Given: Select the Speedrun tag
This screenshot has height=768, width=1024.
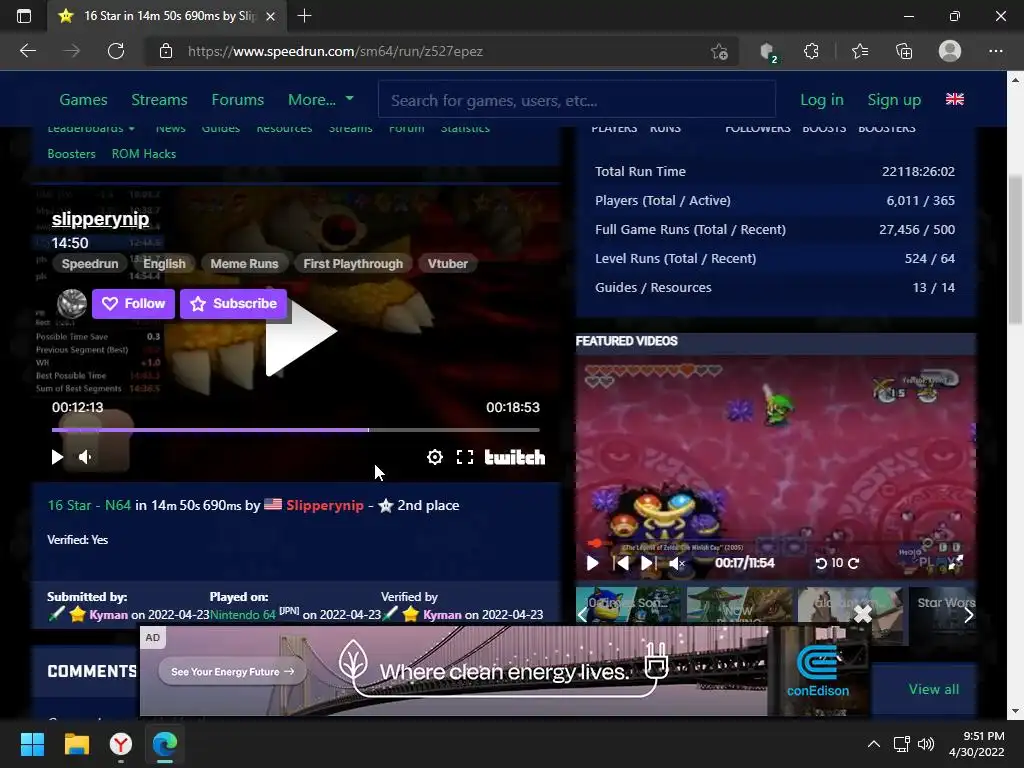Looking at the screenshot, I should 90,264.
